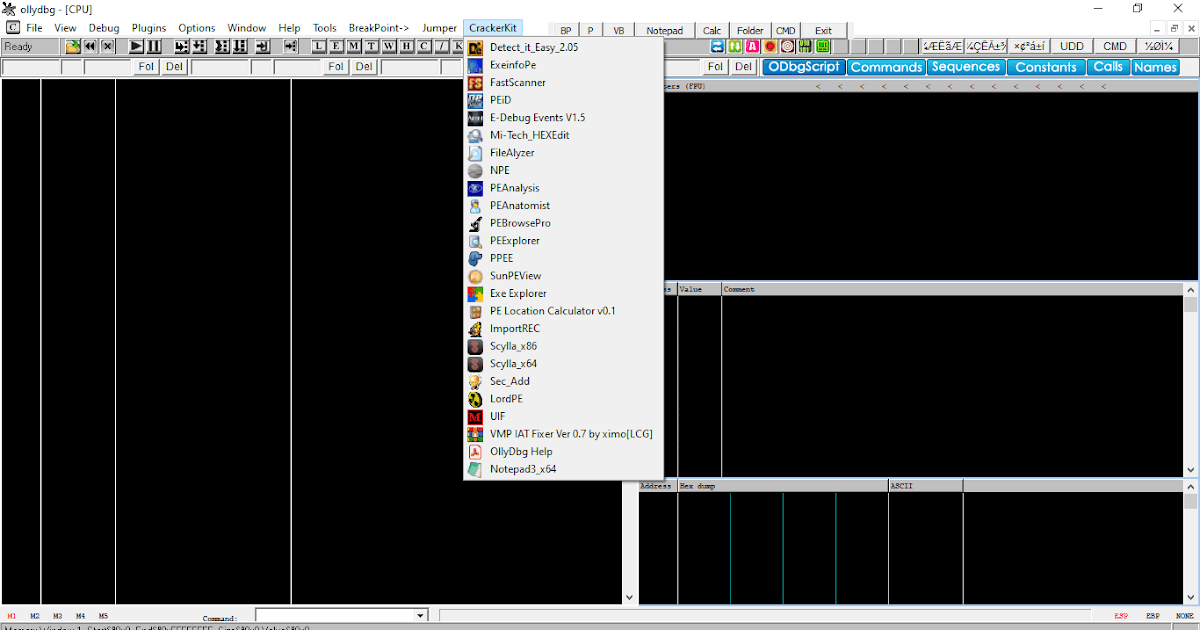Restart program with rewind toolbar icon

pos(90,46)
